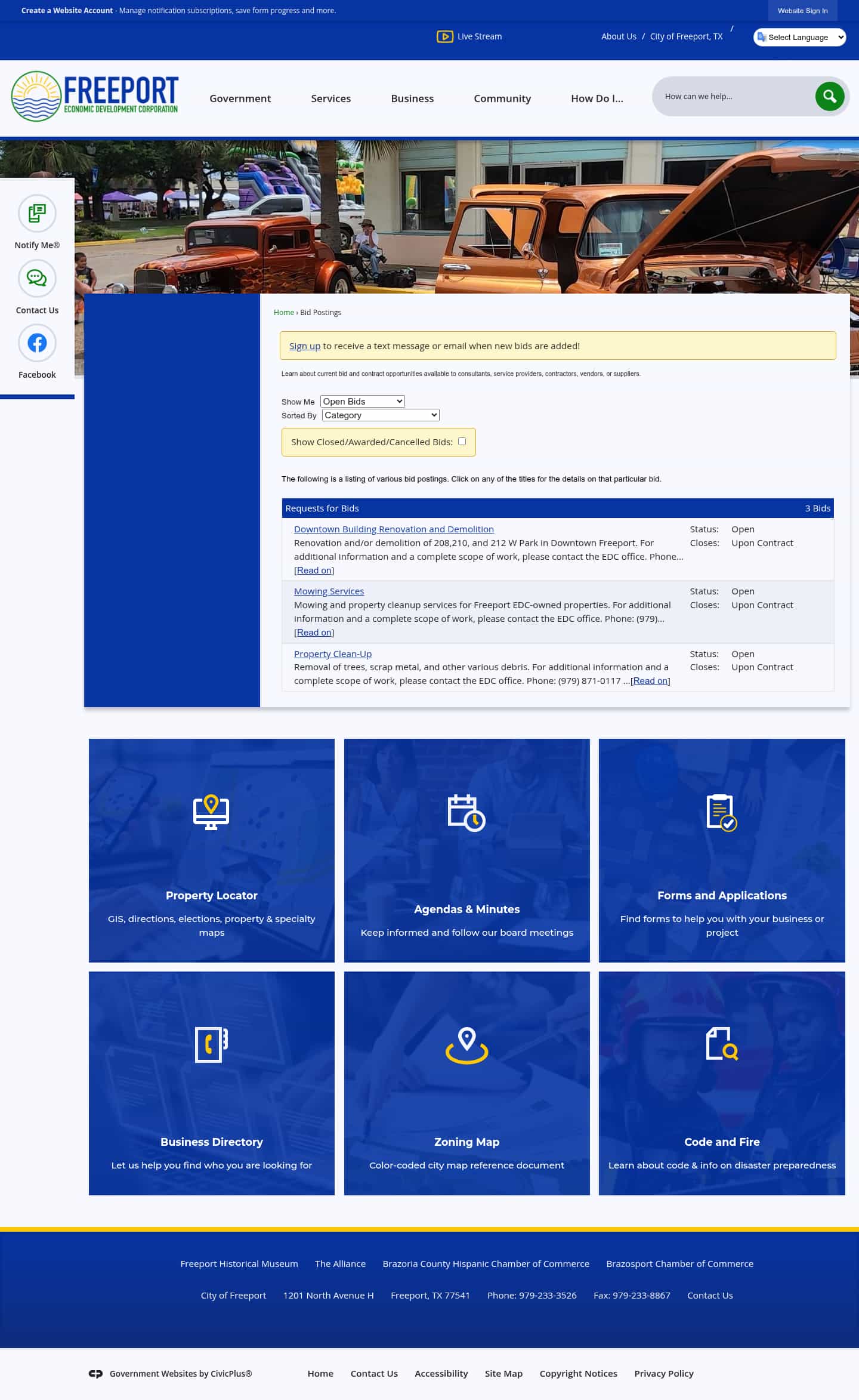Open the Zoning Map tile title
Viewport: 859px width, 1400px height.
tap(466, 1142)
